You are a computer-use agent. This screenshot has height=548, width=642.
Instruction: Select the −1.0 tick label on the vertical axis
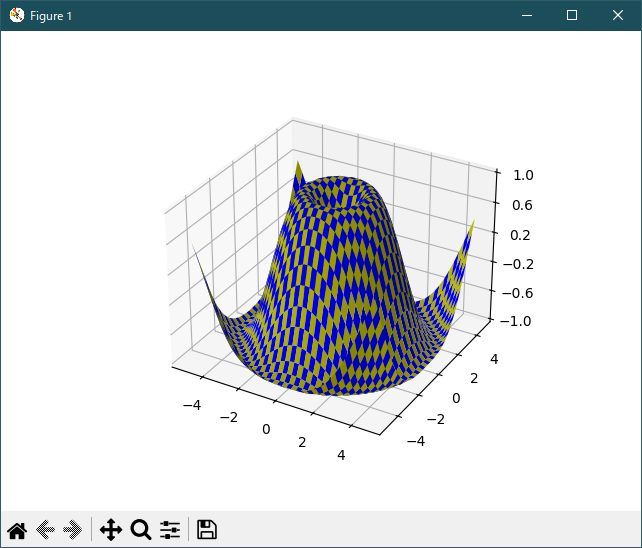[x=517, y=321]
